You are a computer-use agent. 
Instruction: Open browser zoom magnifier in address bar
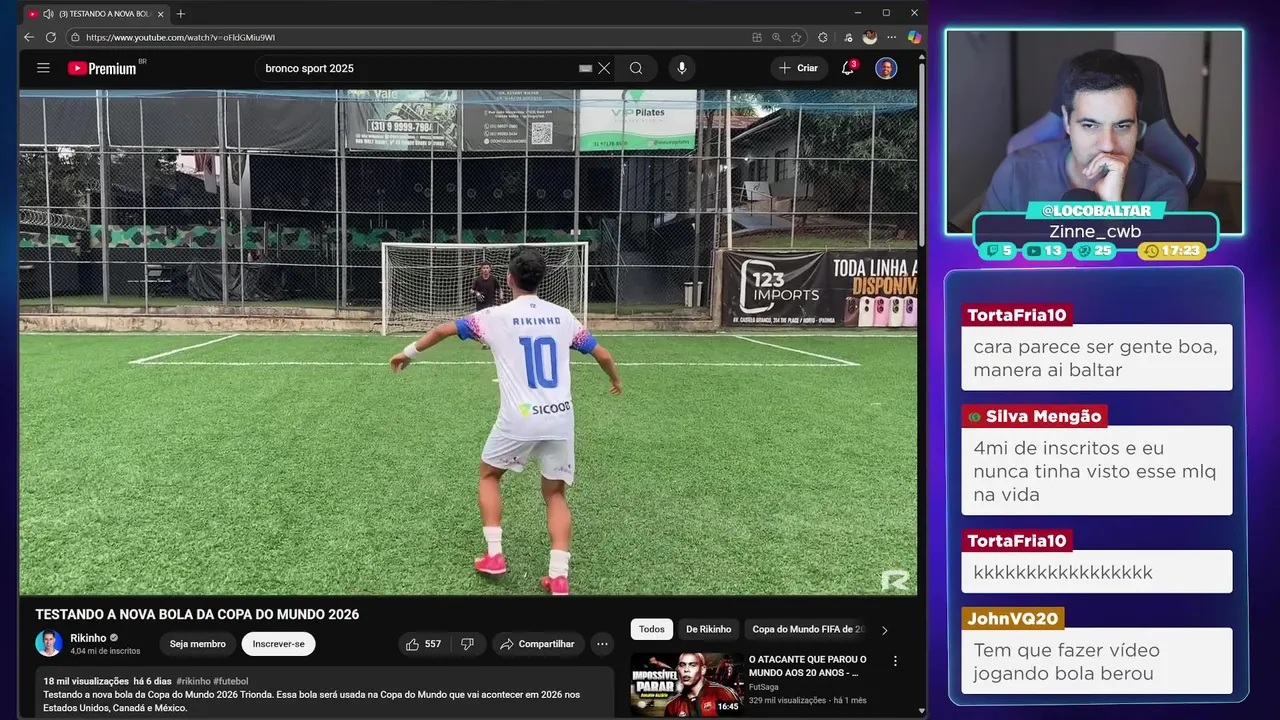click(x=776, y=37)
